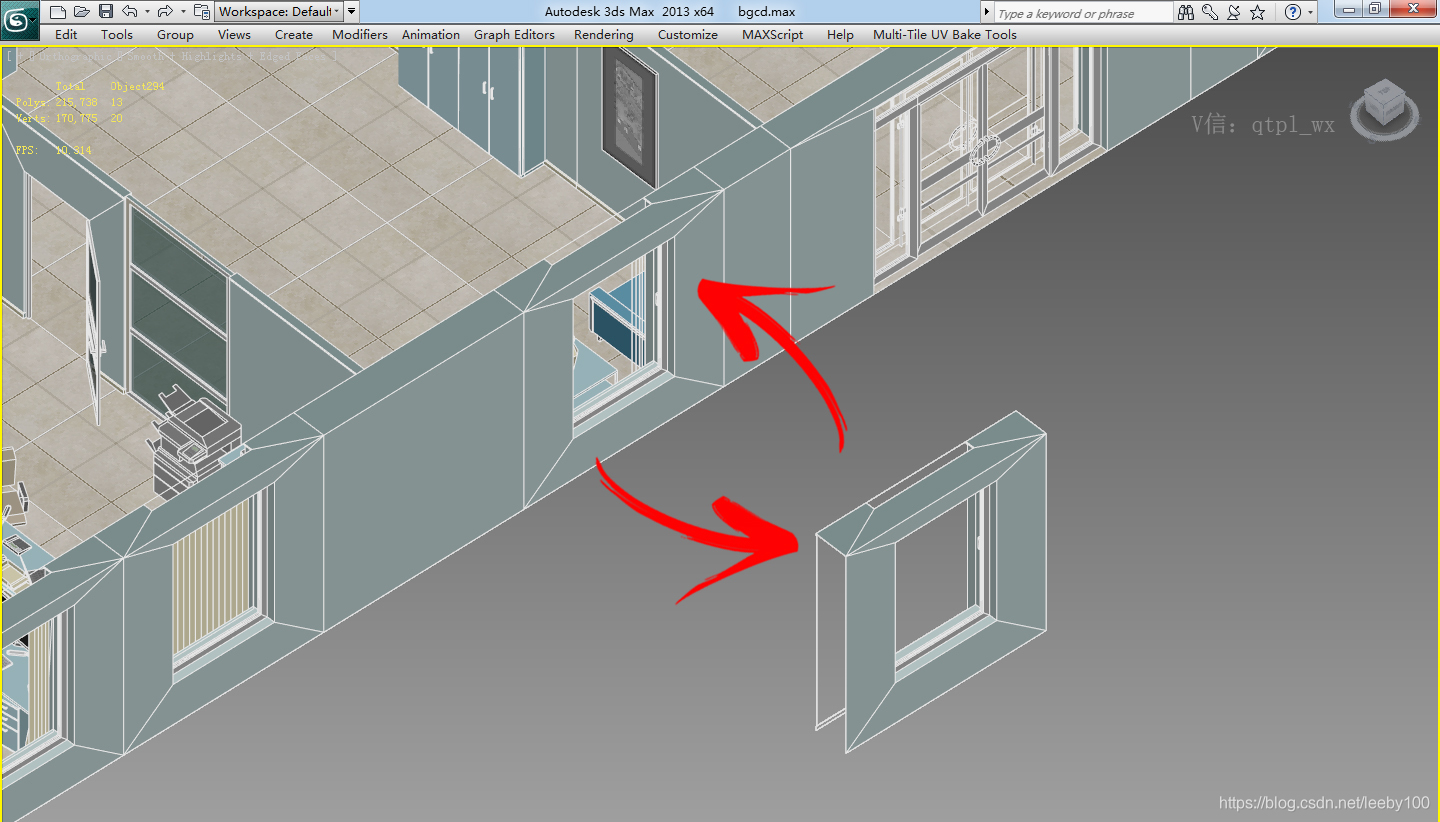This screenshot has width=1440, height=822.
Task: Open the Quick Access Toolbar customize arrow
Action: point(351,12)
